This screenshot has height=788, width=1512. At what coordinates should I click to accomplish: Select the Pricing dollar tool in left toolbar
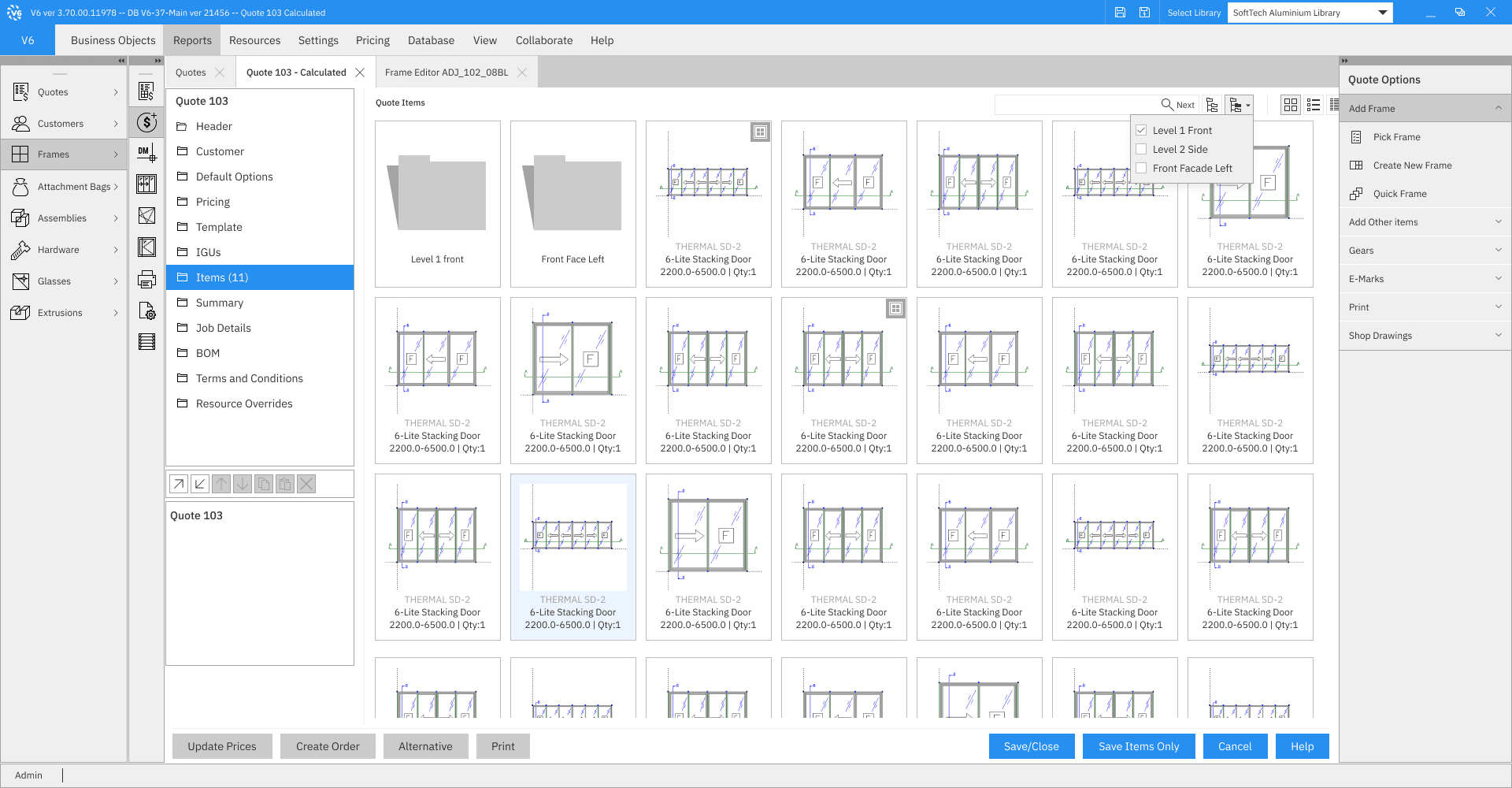point(146,122)
